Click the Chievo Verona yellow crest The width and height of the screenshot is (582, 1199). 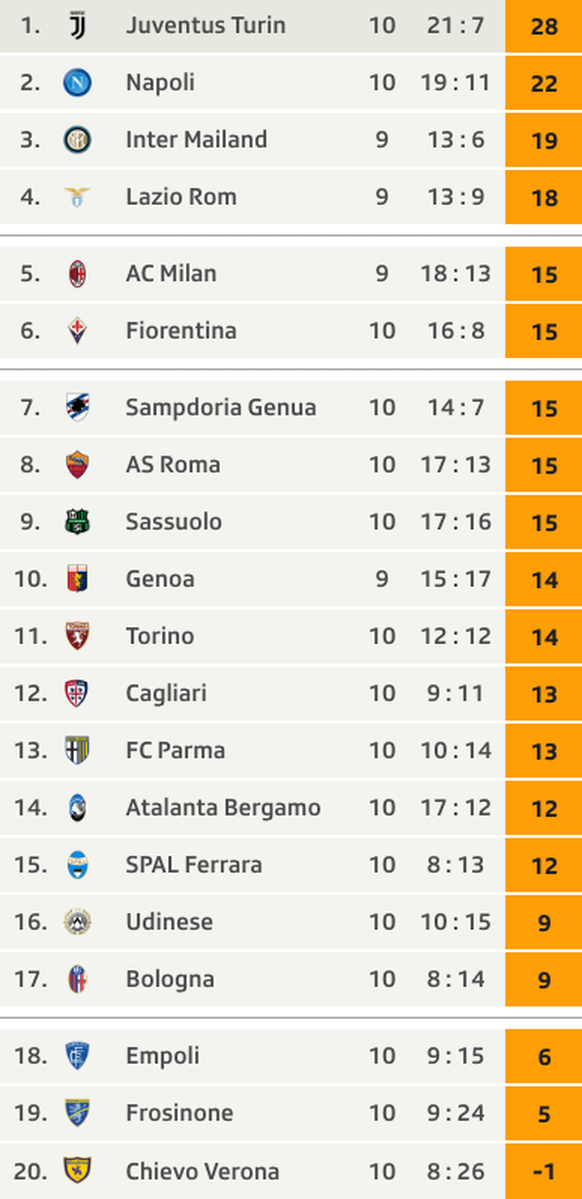click(77, 1171)
